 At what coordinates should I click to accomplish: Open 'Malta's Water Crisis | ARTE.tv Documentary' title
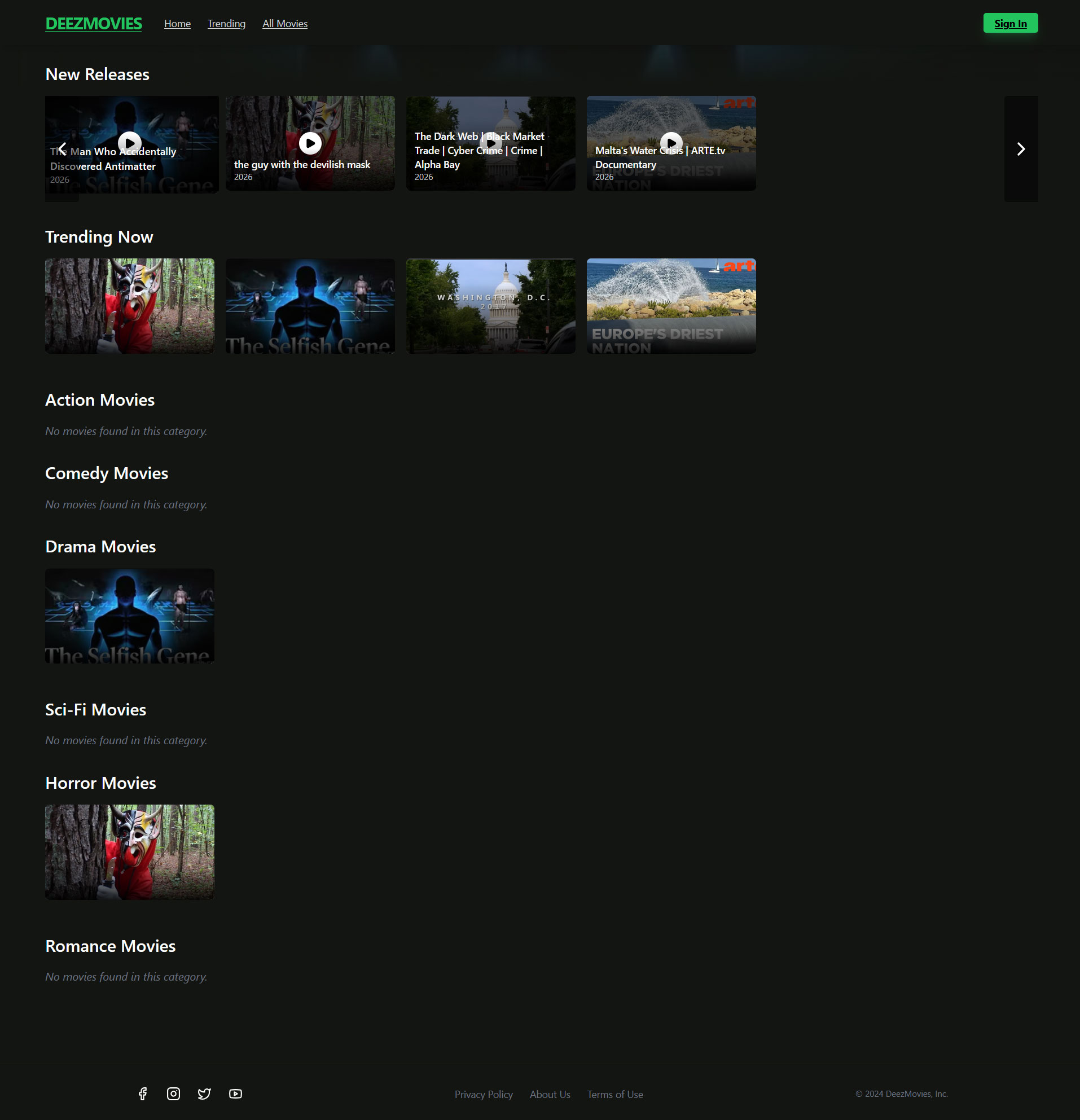click(x=660, y=158)
